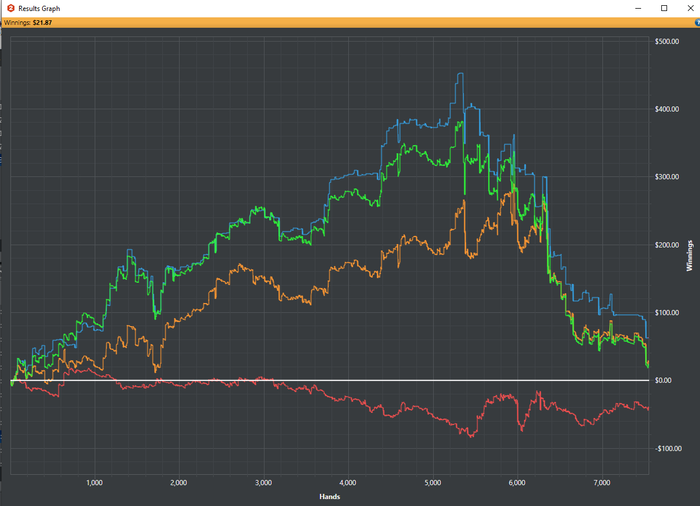Click the 5,000 hands tick label

[433, 483]
